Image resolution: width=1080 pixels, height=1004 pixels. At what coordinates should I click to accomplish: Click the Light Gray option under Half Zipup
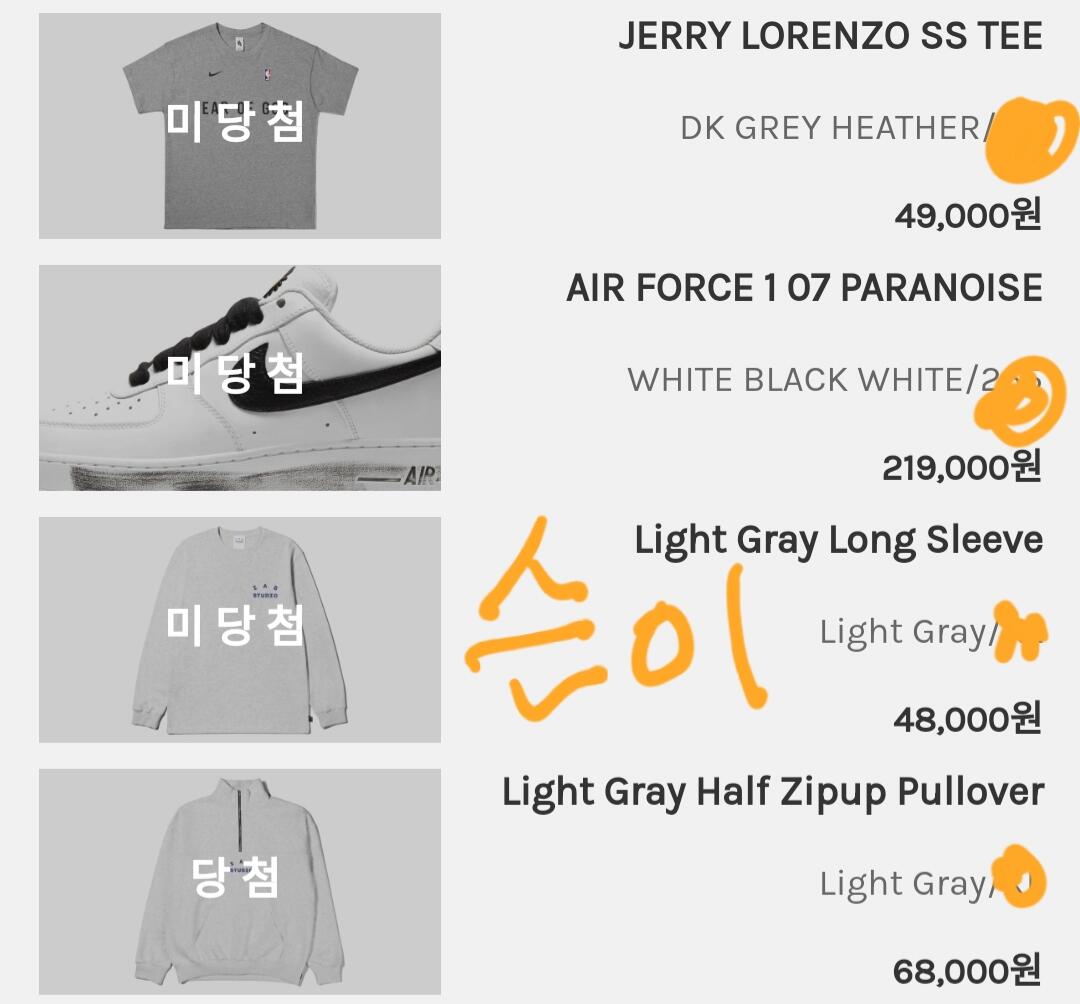pos(902,884)
